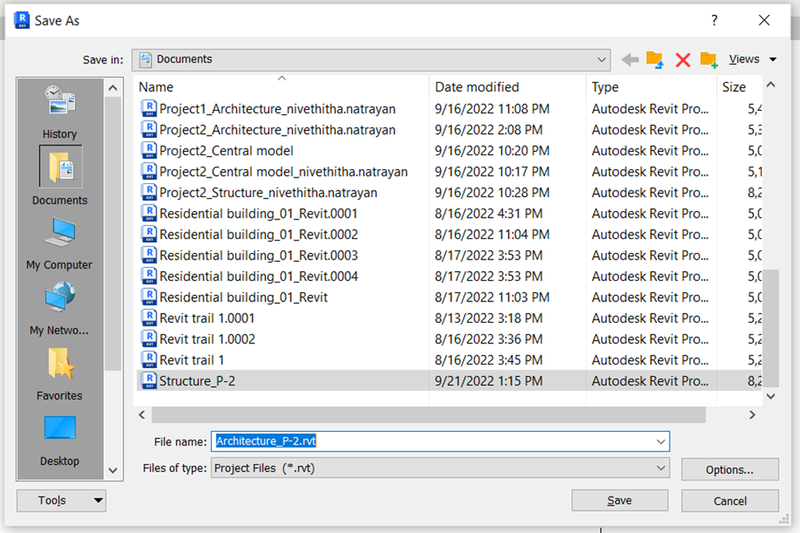Go up one folder level
This screenshot has height=533, width=800.
tap(655, 60)
